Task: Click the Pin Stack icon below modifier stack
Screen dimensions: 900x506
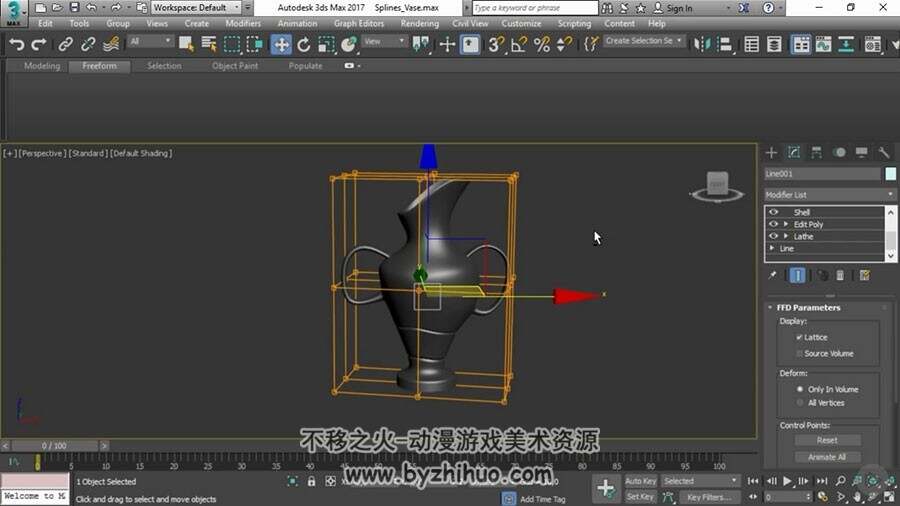Action: point(773,275)
